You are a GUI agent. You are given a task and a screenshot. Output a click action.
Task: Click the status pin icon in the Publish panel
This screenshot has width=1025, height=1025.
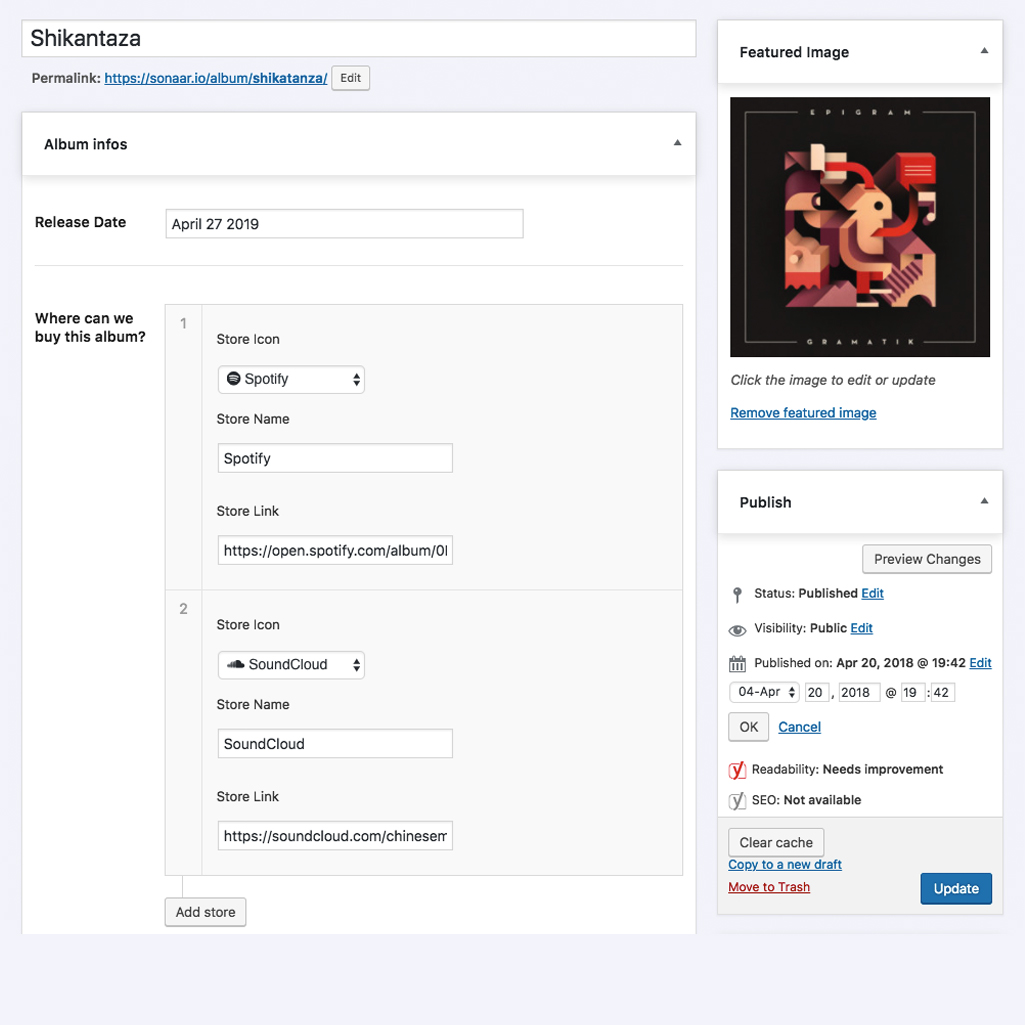point(737,593)
